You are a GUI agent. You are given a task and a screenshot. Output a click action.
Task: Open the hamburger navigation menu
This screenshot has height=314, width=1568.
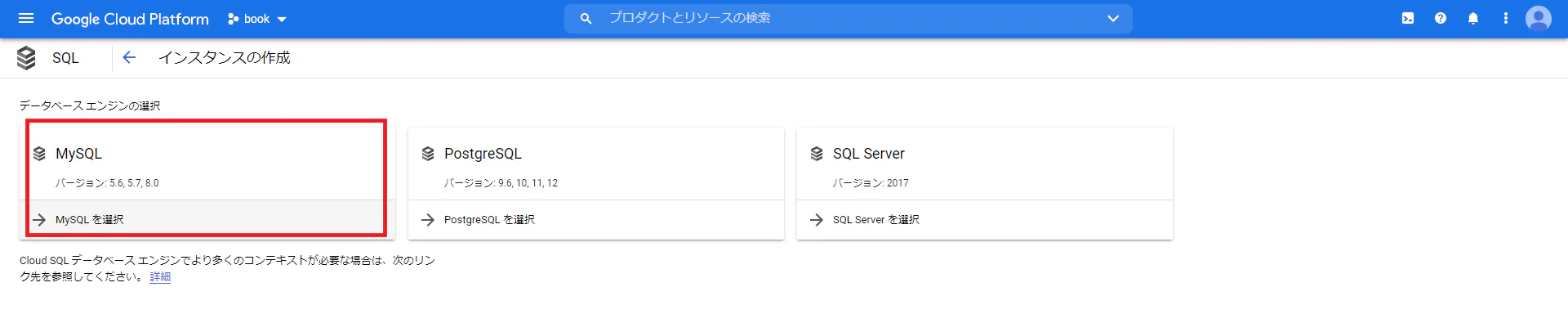(x=26, y=18)
